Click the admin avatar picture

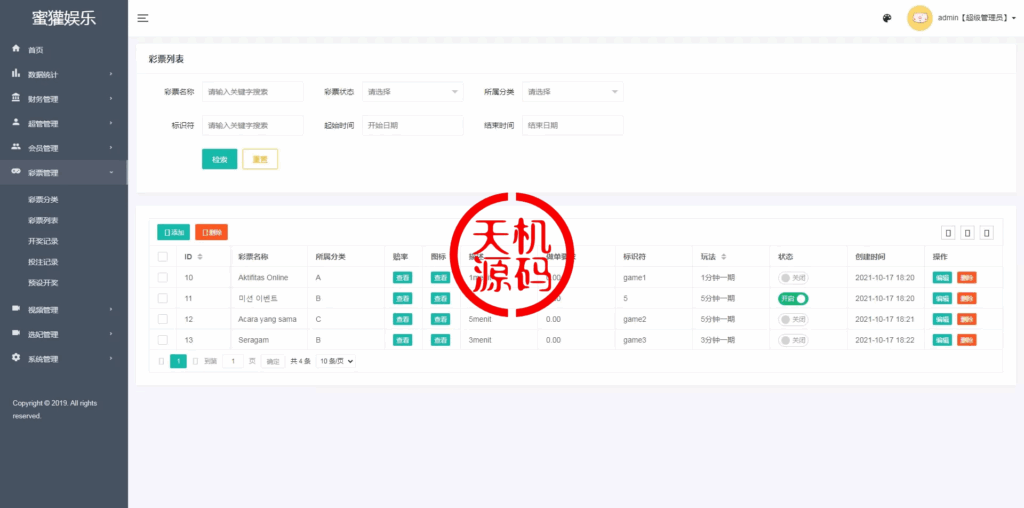coord(919,18)
